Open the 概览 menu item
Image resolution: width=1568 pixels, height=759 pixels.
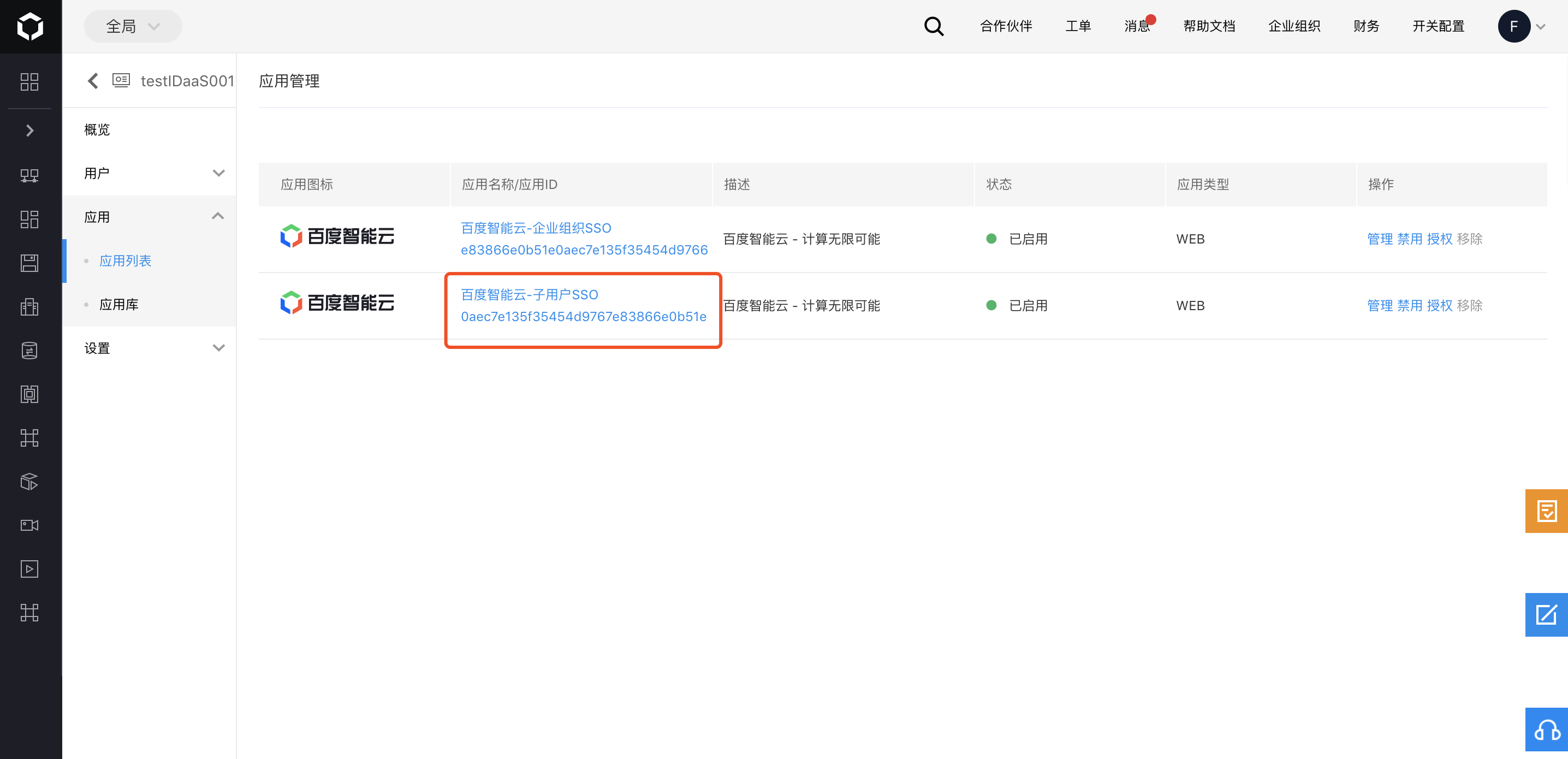tap(97, 129)
